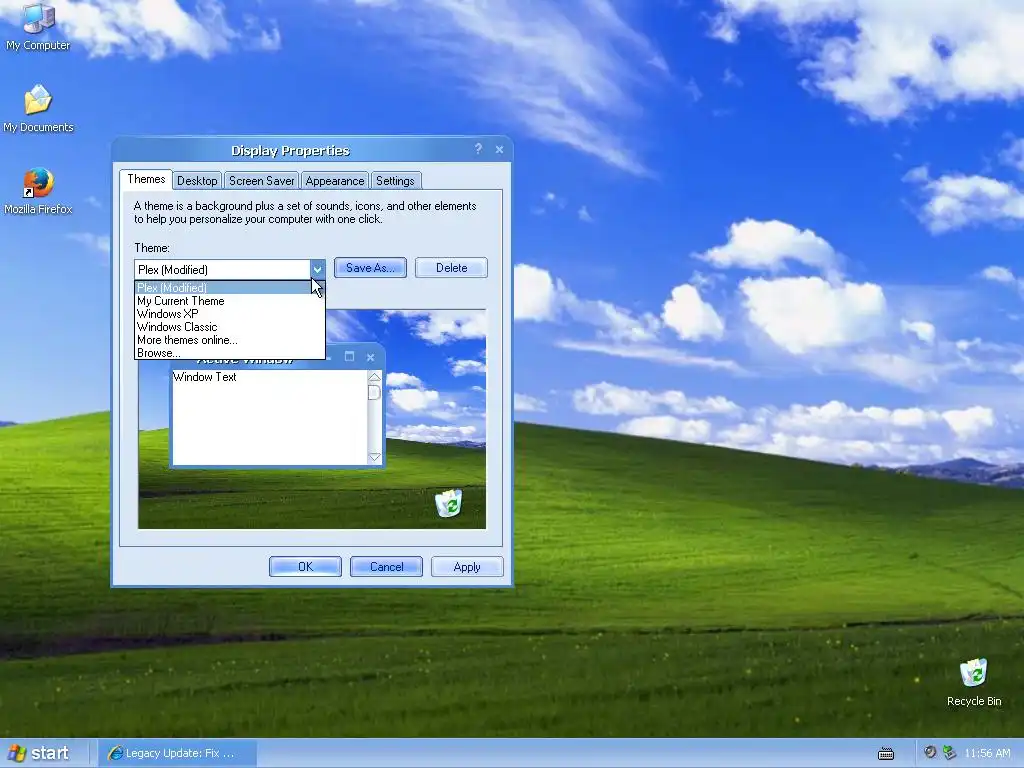Click the Recycle Bin in the theme preview

(449, 504)
